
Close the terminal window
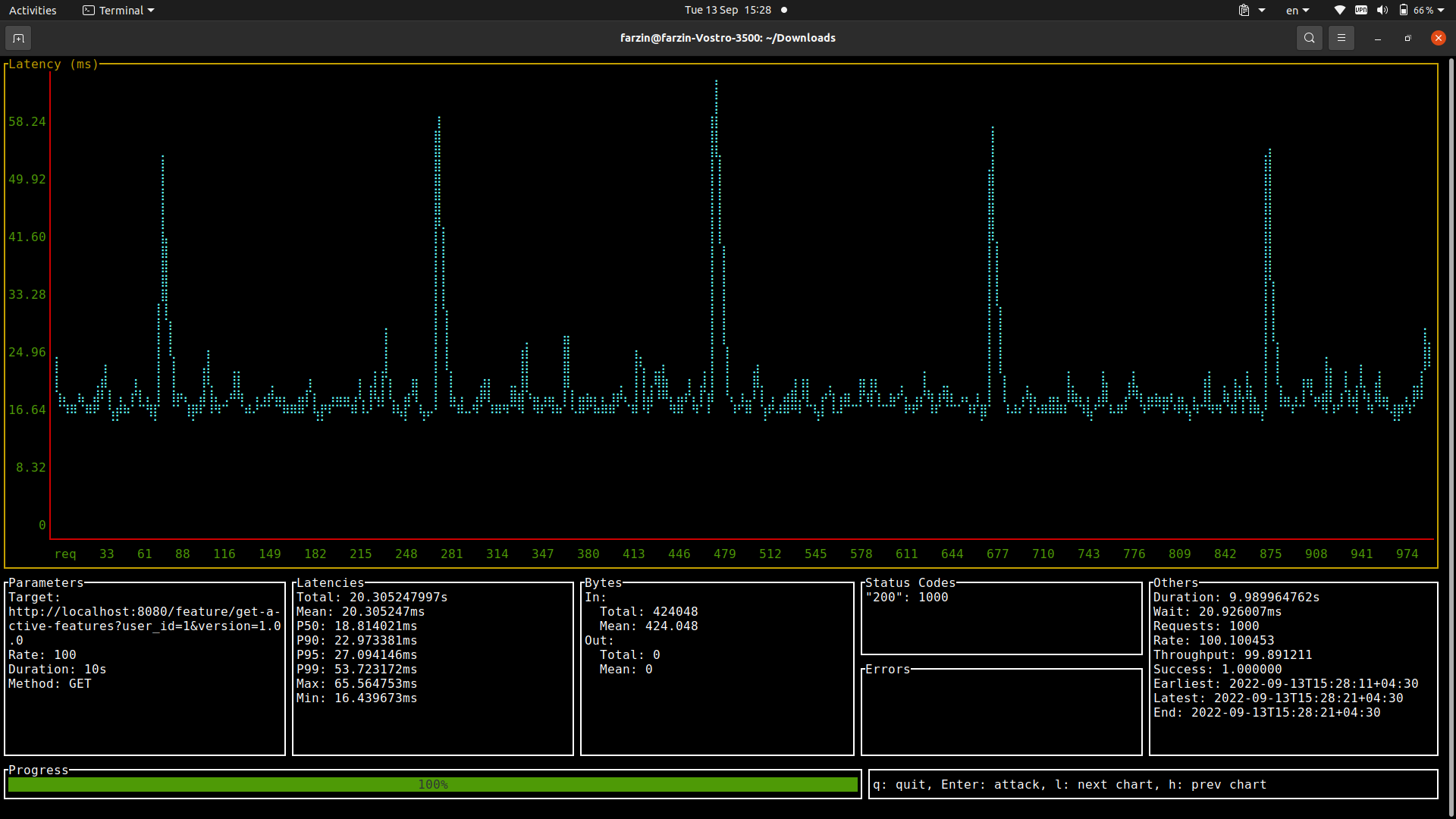click(x=1438, y=38)
